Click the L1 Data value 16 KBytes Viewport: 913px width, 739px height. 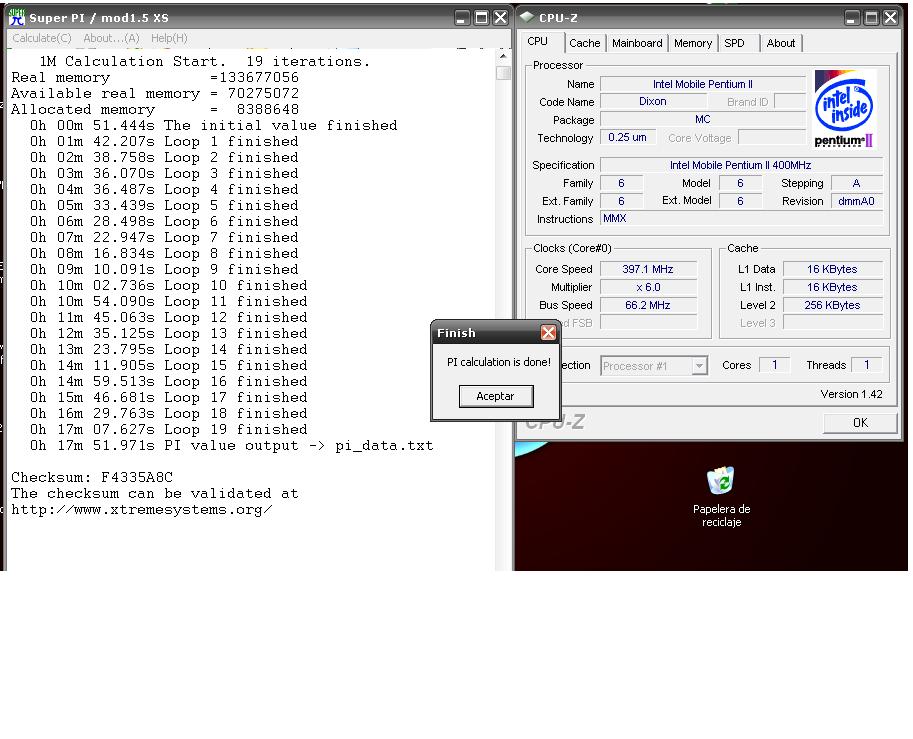(x=832, y=269)
